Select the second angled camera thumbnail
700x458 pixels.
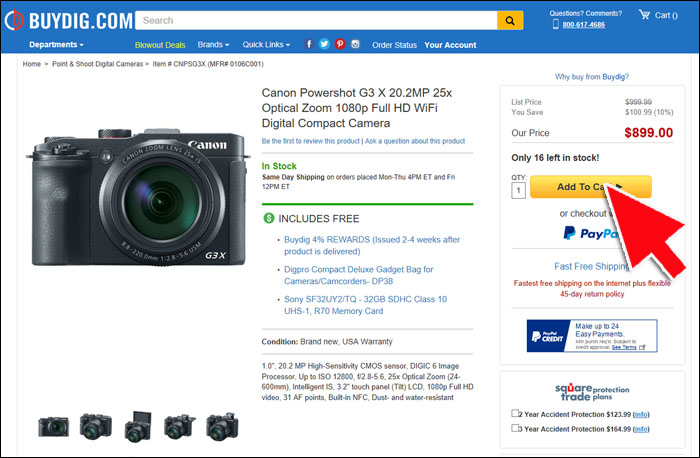coord(96,426)
